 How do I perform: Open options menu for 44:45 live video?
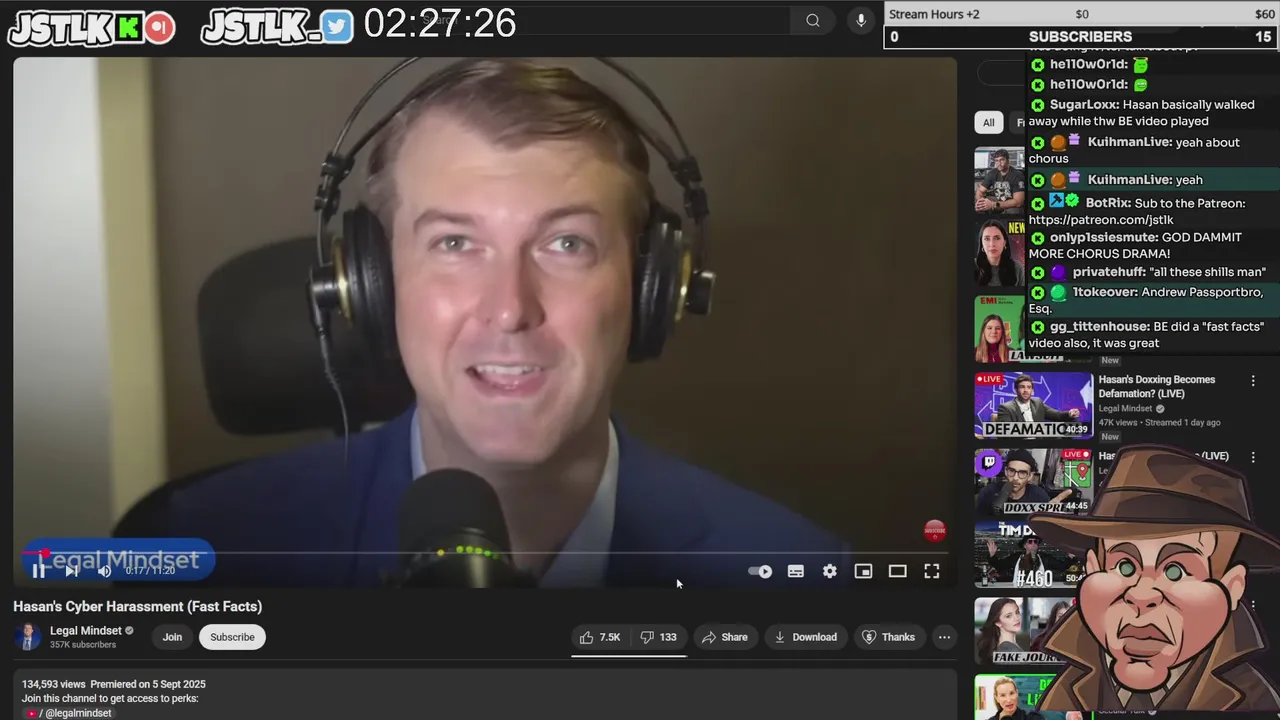pyautogui.click(x=1252, y=457)
